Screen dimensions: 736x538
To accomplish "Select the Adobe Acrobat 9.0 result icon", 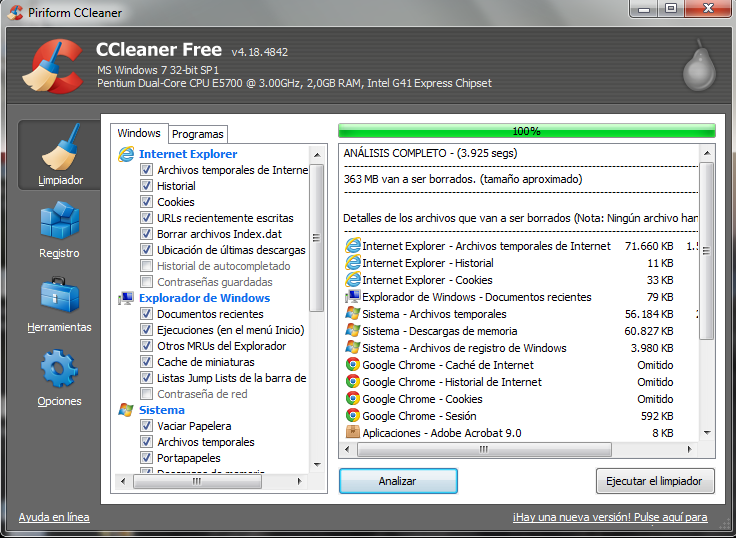I will (x=352, y=433).
